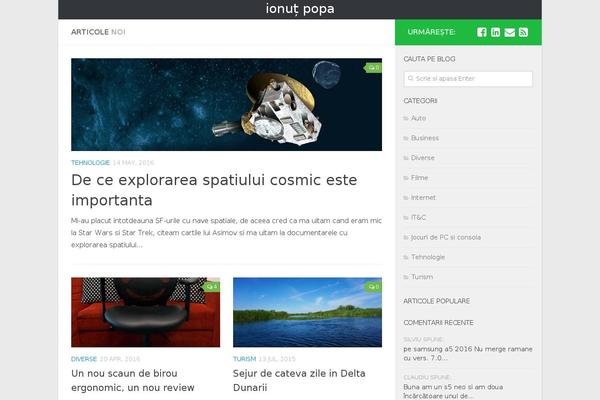Focus the 'Scrie si apasa Enter' search field

point(468,79)
